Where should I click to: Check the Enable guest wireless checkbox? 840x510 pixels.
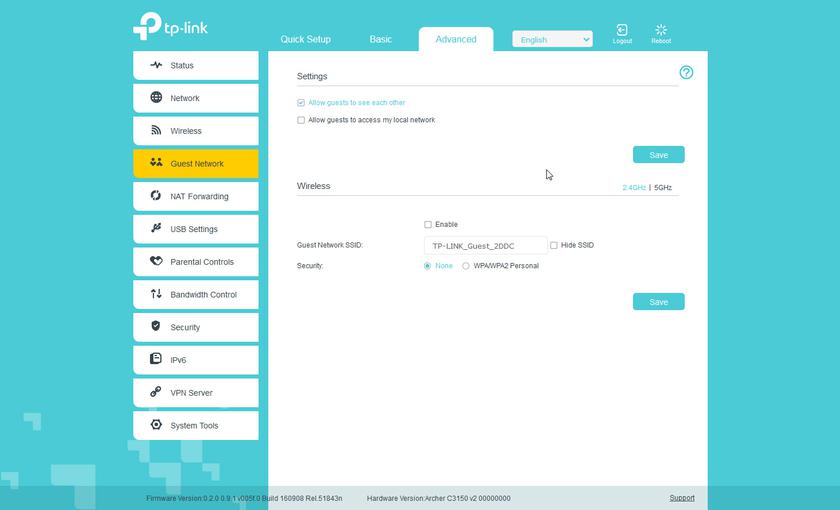coord(428,224)
